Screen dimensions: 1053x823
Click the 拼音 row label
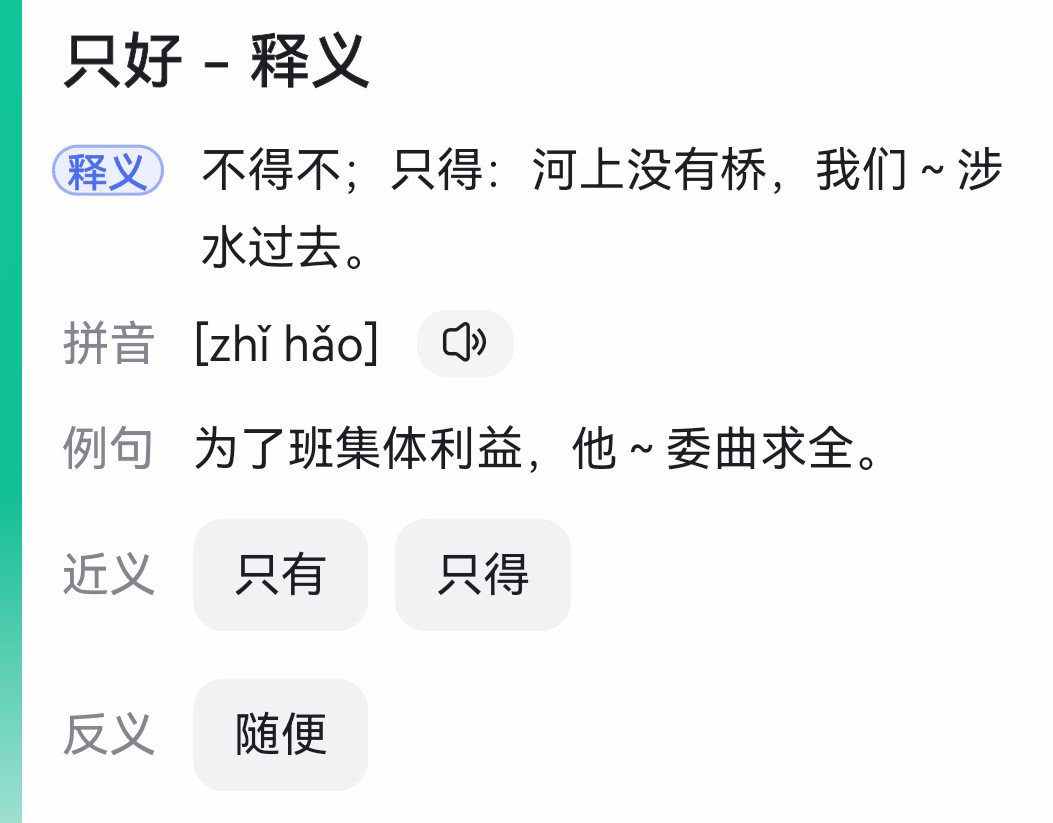(x=108, y=345)
